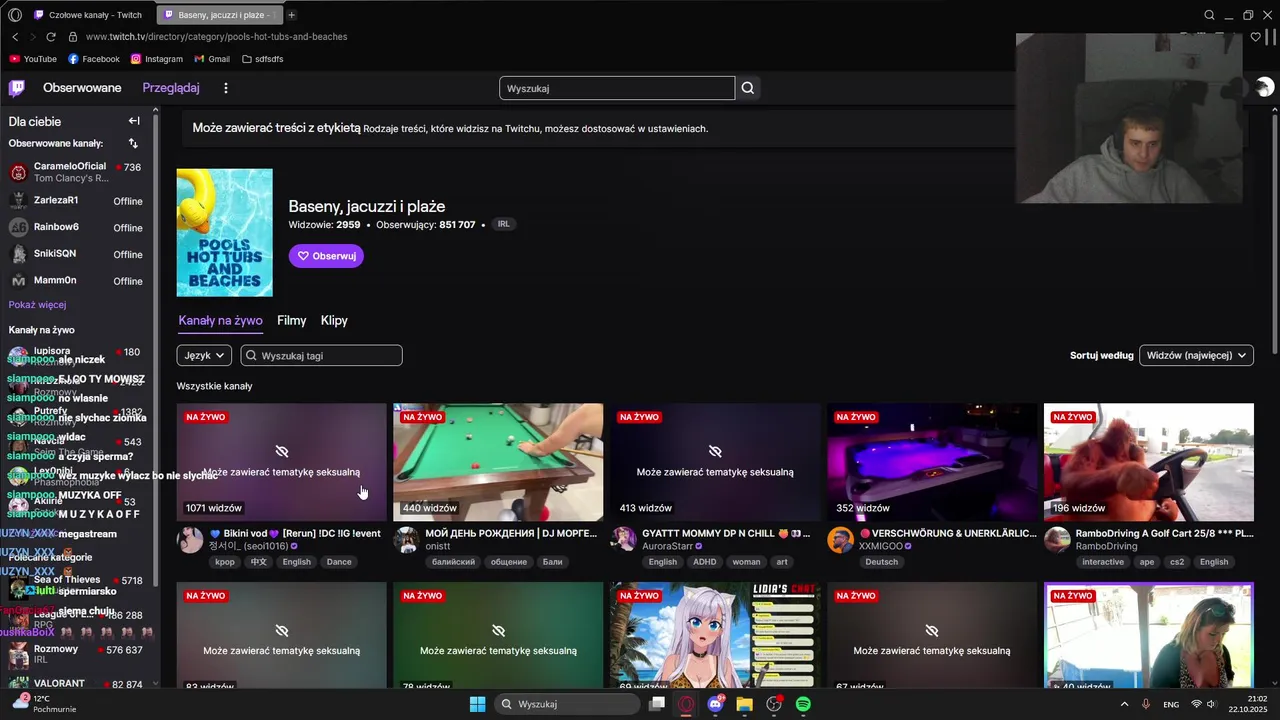Click the Opera browser menu icon
1280x720 pixels.
[14, 15]
